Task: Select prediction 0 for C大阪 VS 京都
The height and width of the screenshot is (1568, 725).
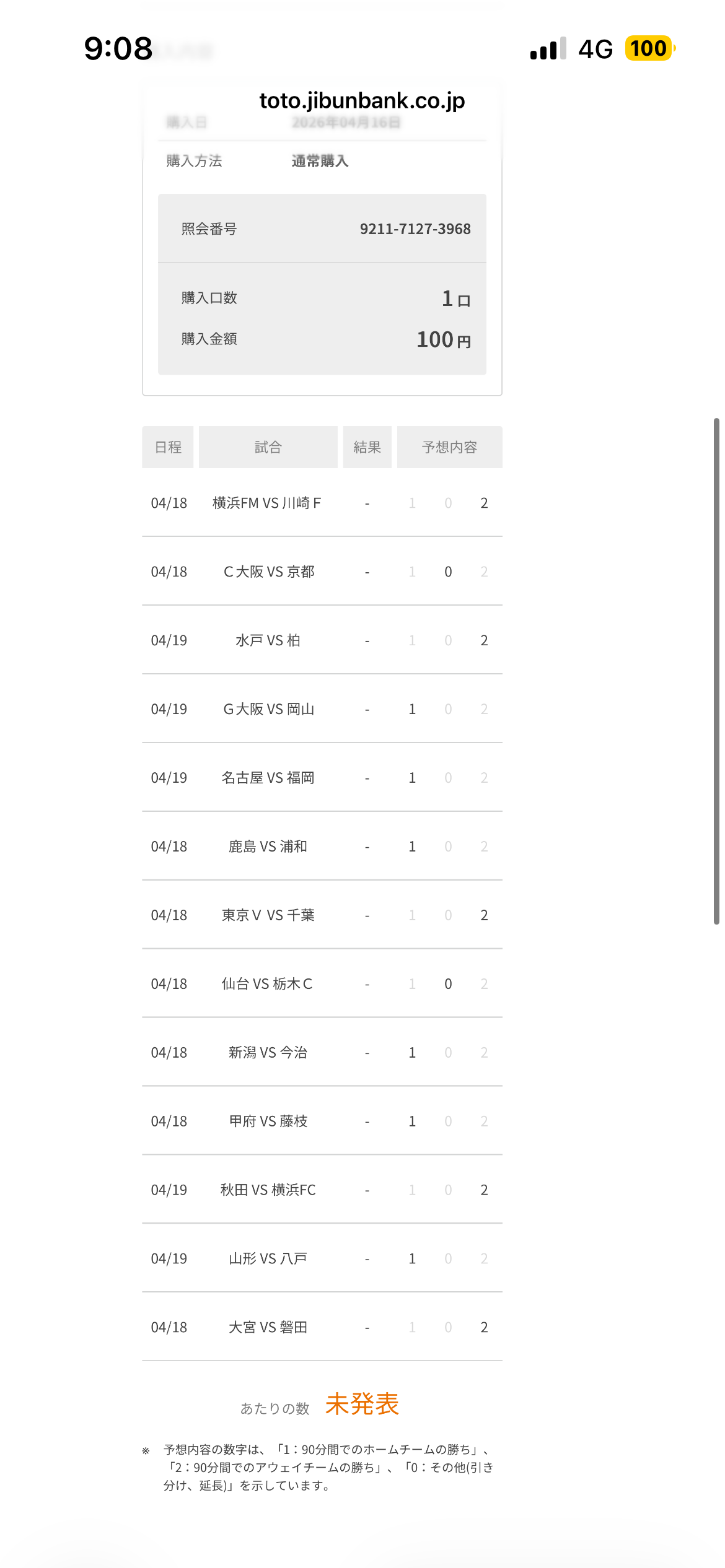Action: [448, 572]
